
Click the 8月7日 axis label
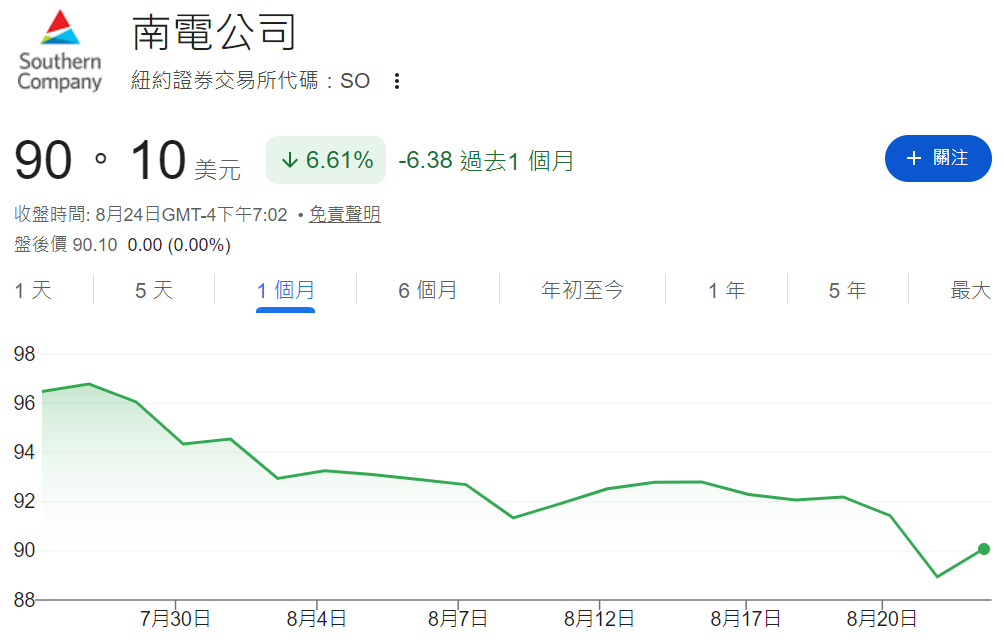[458, 618]
